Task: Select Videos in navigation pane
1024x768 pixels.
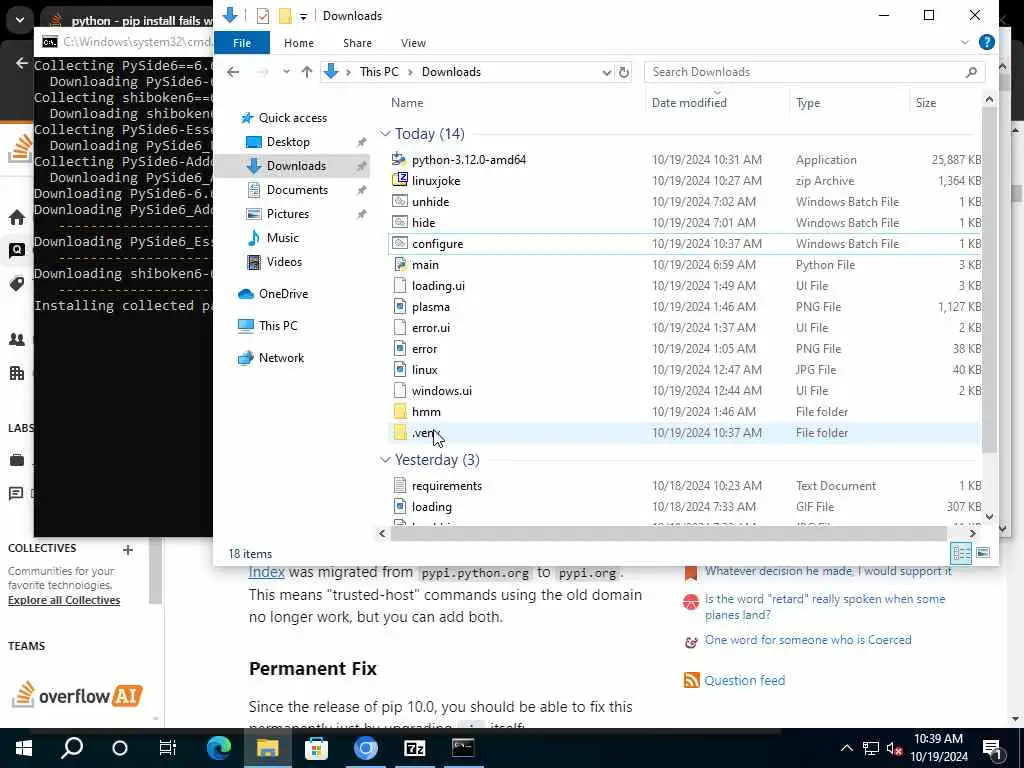Action: click(x=284, y=261)
